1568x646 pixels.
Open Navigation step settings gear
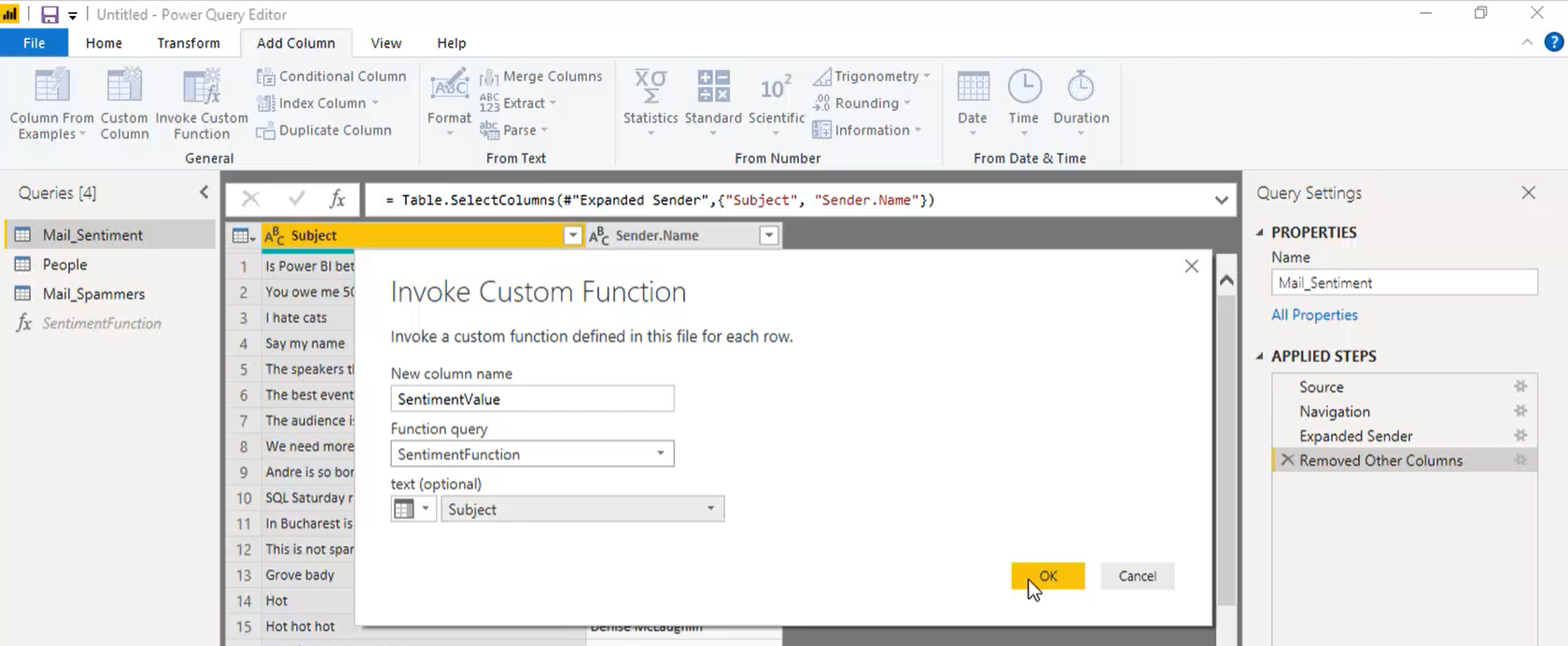(x=1520, y=411)
